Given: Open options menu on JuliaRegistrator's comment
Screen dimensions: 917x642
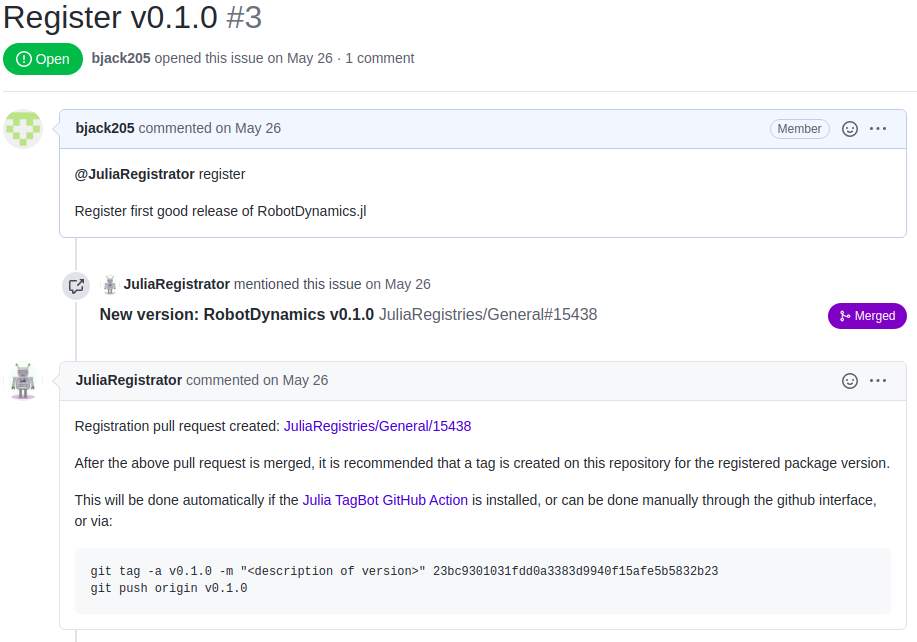Looking at the screenshot, I should point(878,381).
